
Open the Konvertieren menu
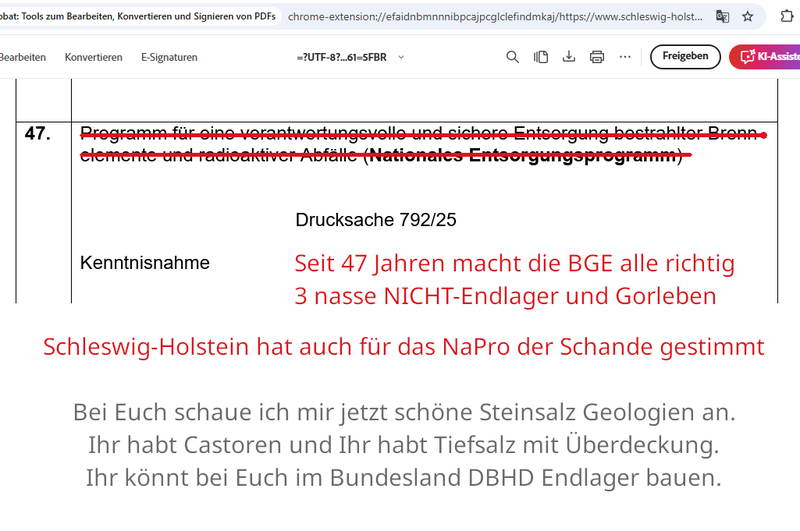coord(93,57)
